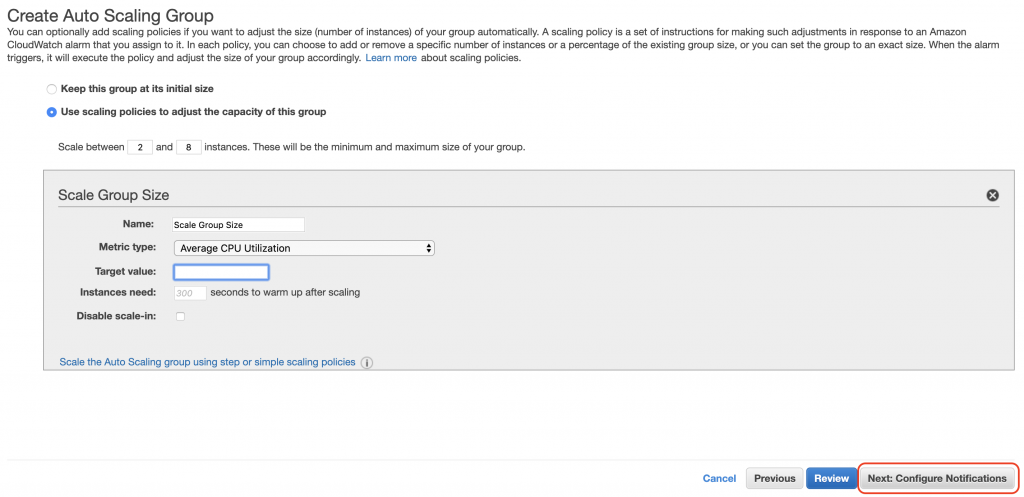Proceed to Next: Configure Notifications
The image size is (1024, 497).
pyautogui.click(x=937, y=479)
